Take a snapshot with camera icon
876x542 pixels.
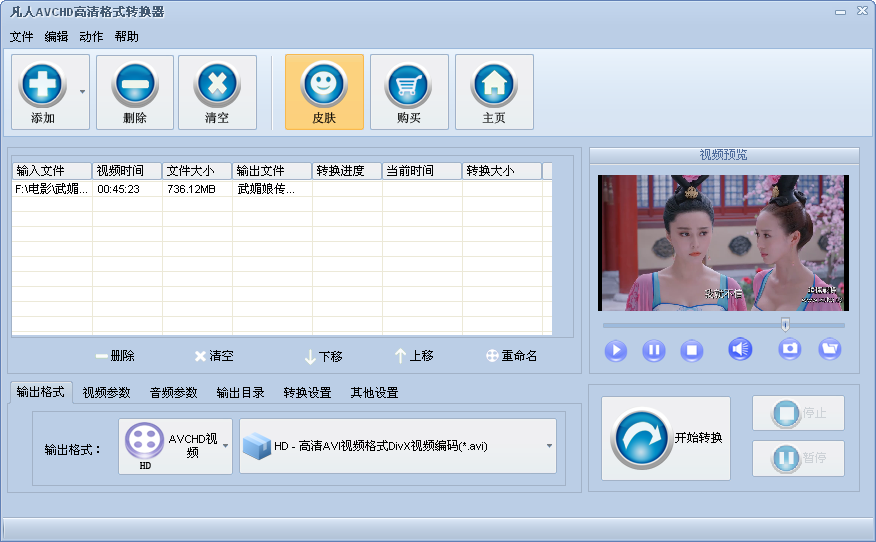[789, 350]
